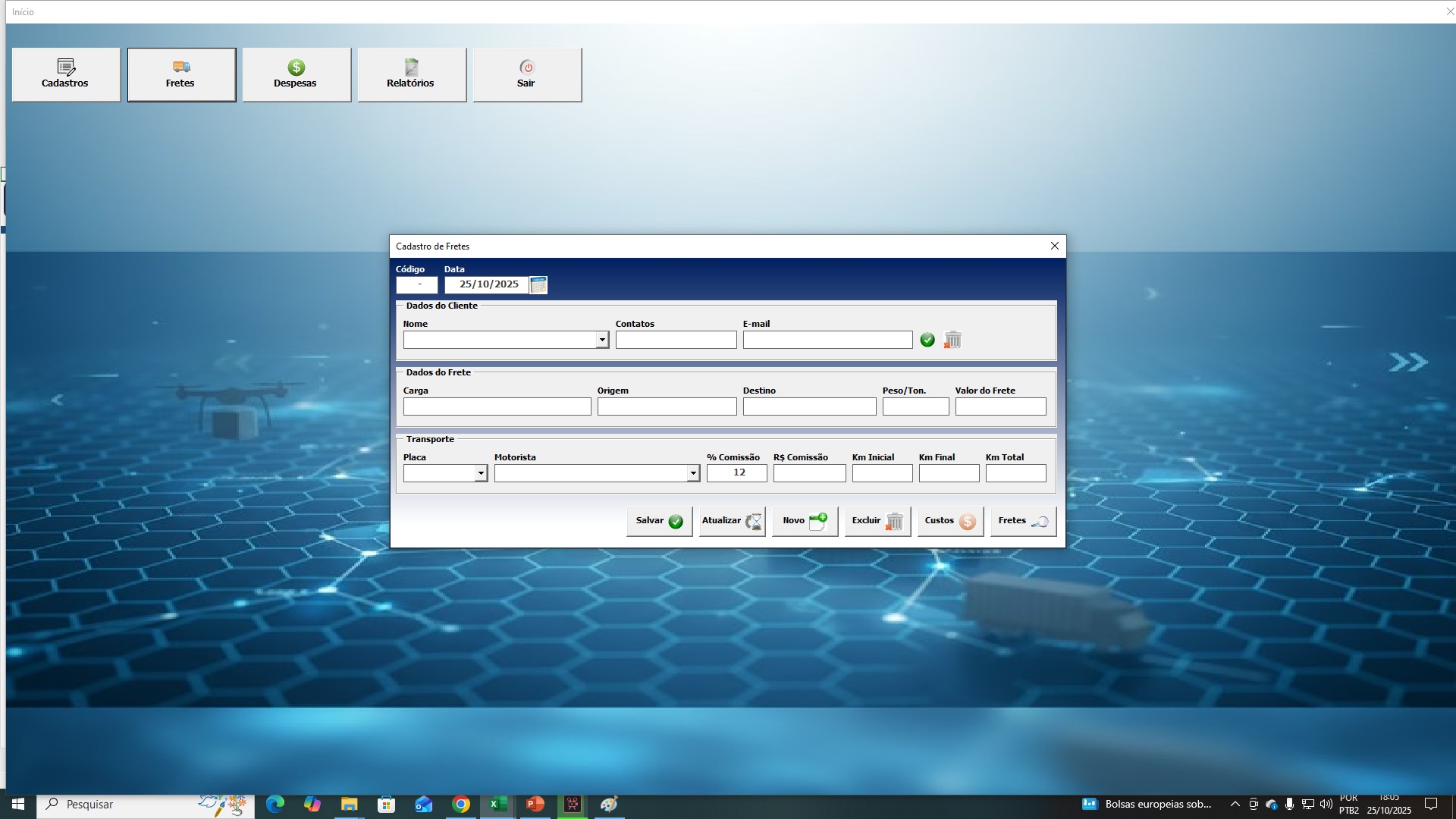Expand the Nome client dropdown
1456x819 pixels.
602,340
